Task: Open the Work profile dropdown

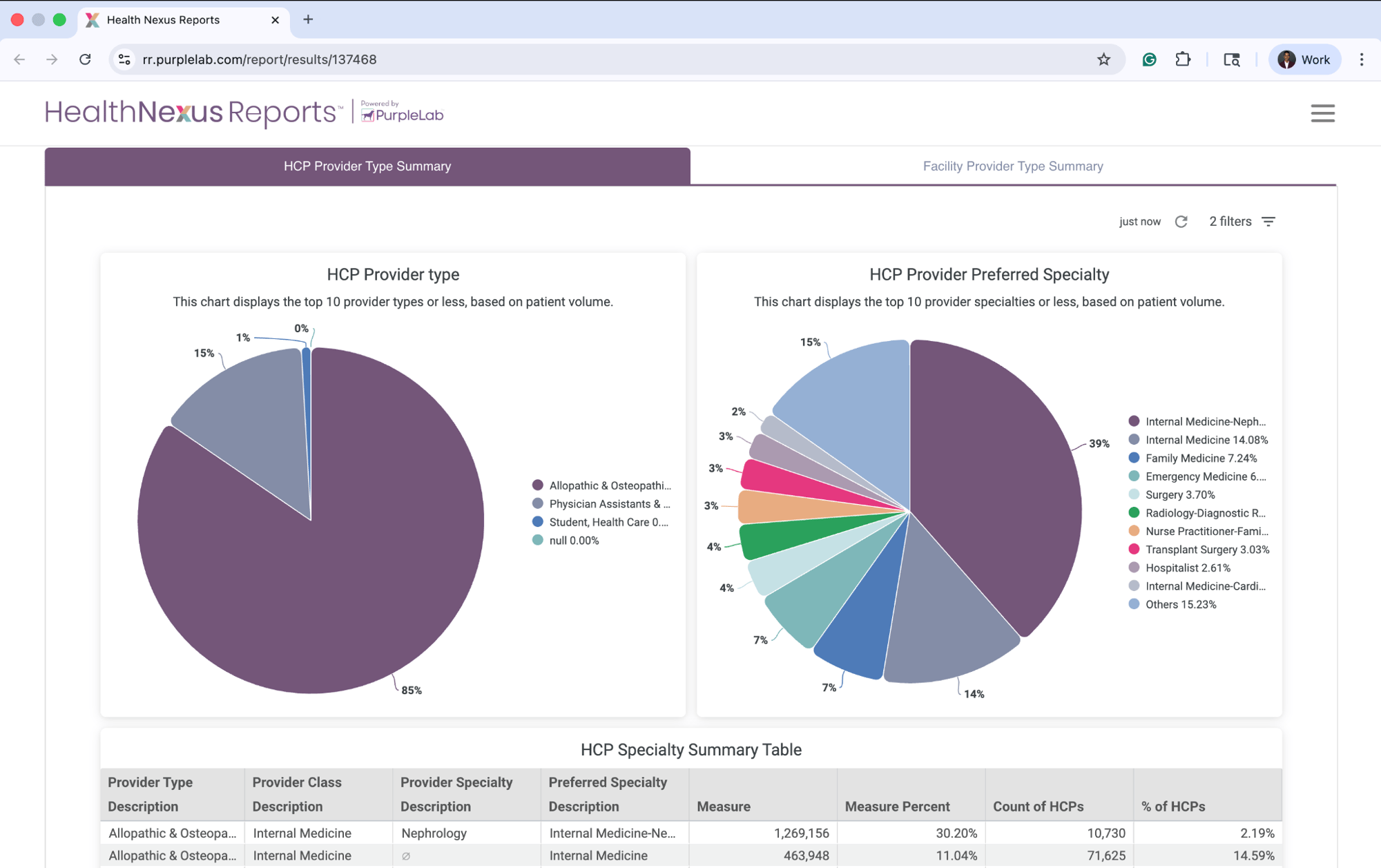Action: point(1304,59)
